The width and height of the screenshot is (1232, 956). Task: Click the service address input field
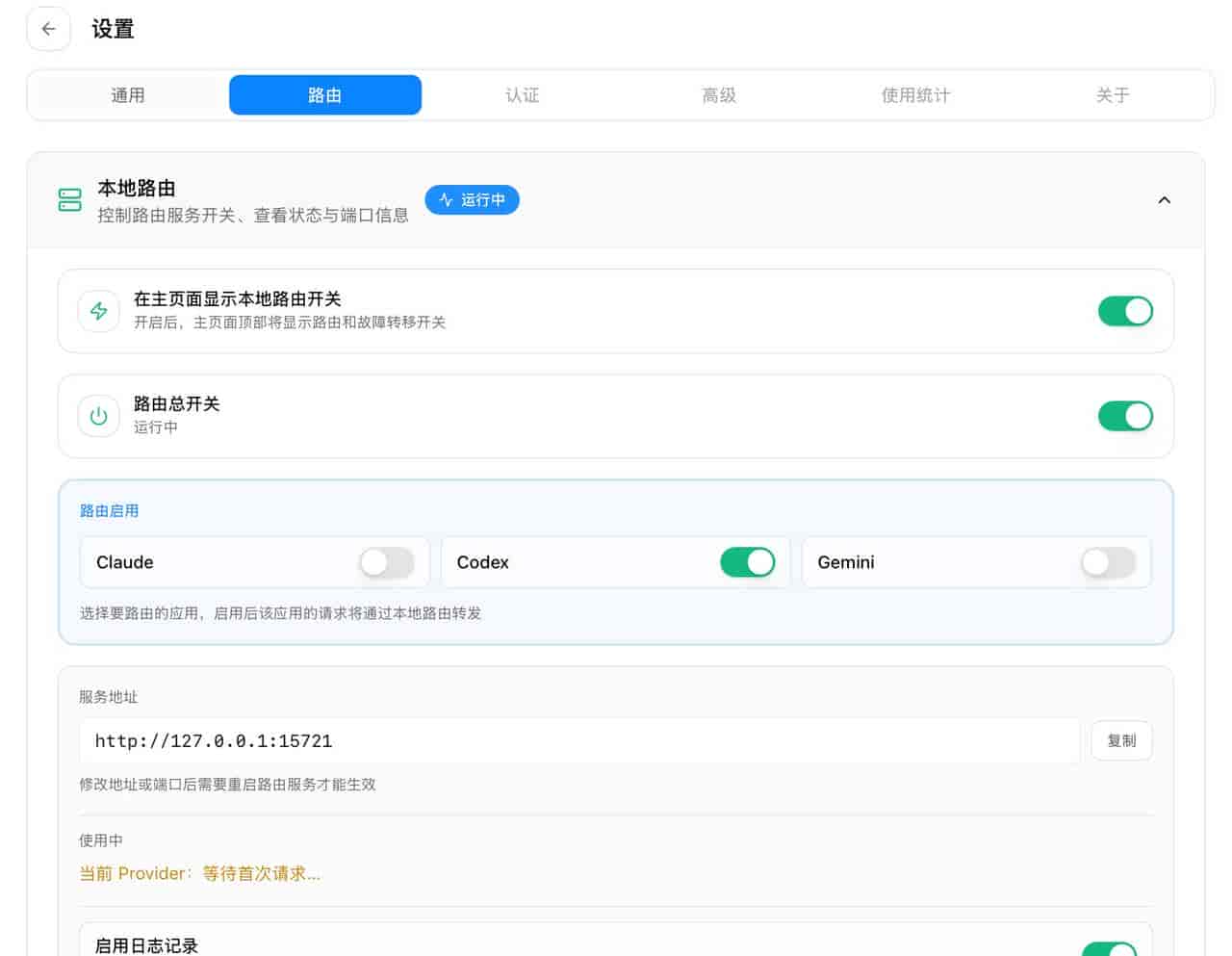tap(579, 740)
